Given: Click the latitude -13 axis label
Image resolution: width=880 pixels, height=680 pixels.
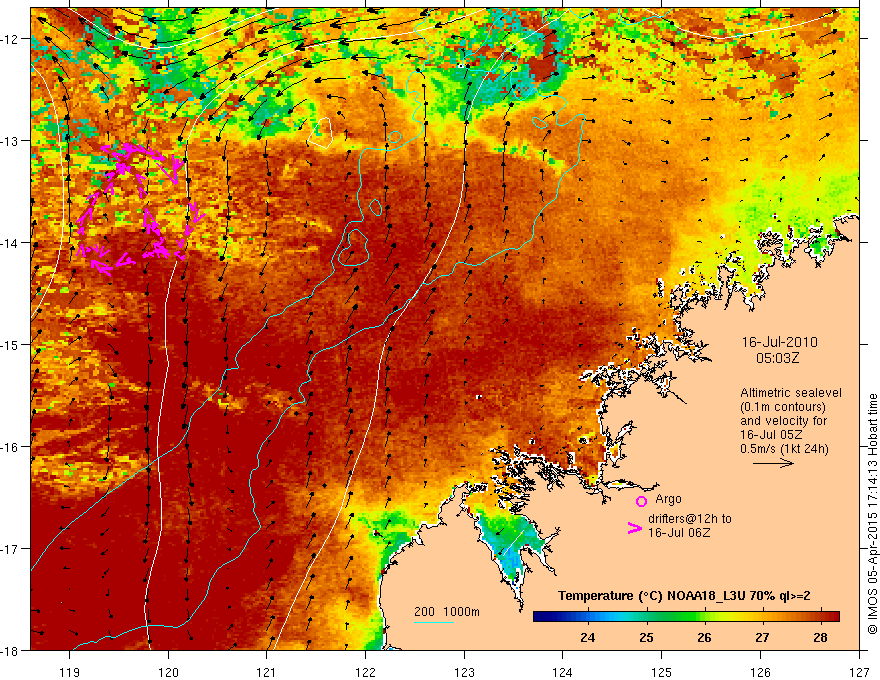Looking at the screenshot, I should click(x=10, y=141).
